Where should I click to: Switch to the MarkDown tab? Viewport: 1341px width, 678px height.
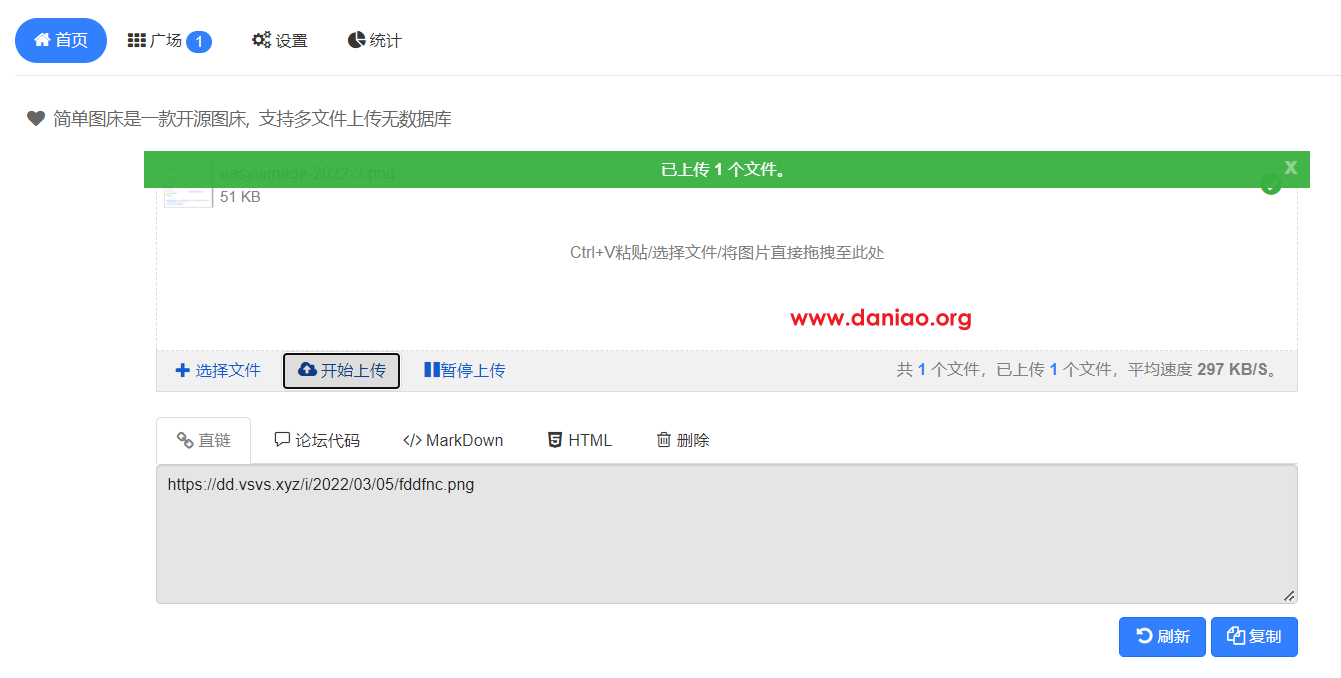pyautogui.click(x=453, y=440)
